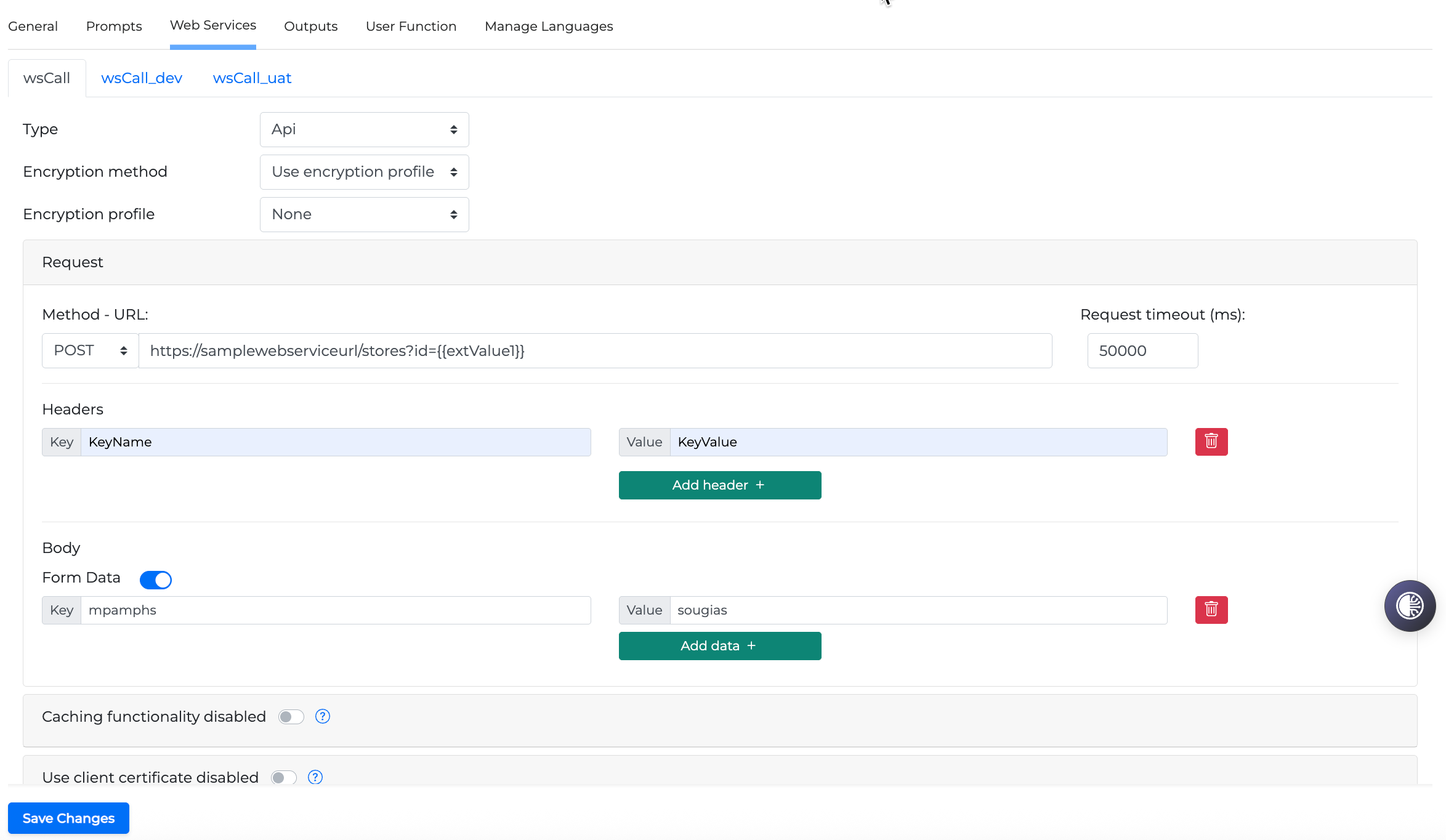Viewport: 1446px width, 840px height.
Task: Open the Type dropdown showing Api
Action: tap(364, 129)
